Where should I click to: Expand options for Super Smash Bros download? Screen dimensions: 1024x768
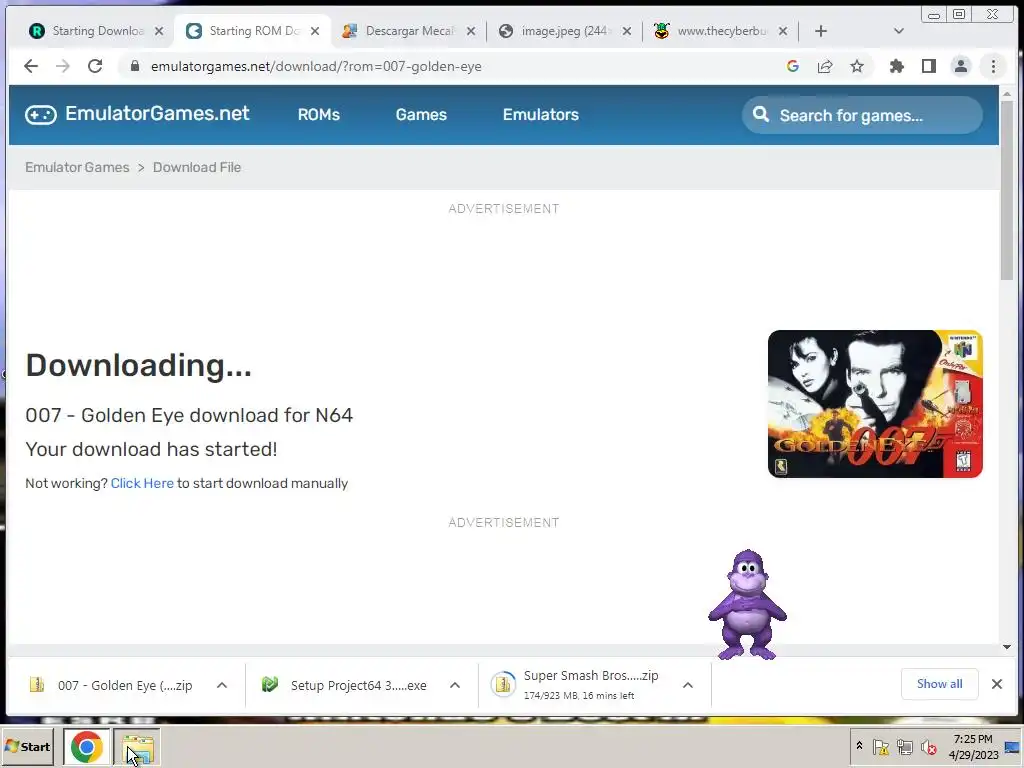(x=688, y=685)
